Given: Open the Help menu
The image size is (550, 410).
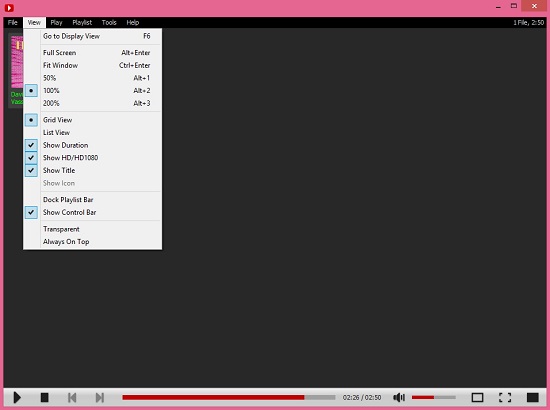Looking at the screenshot, I should (133, 22).
